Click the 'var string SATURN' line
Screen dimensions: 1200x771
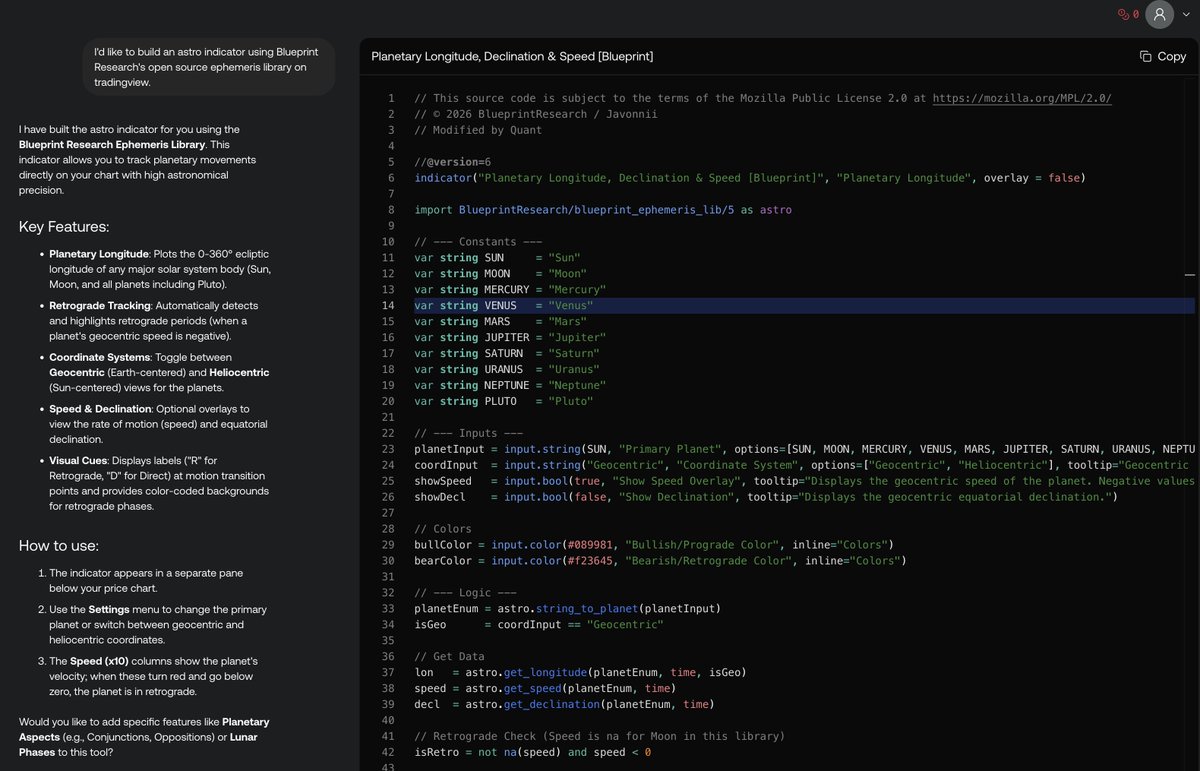(507, 354)
